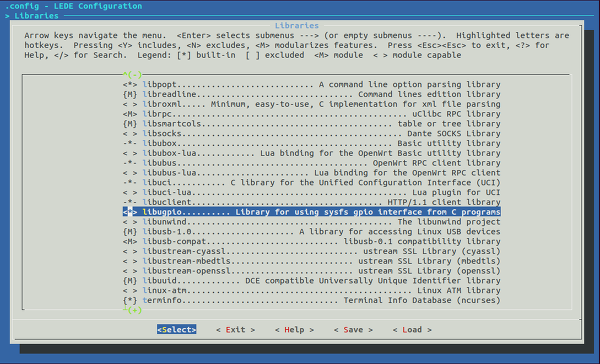Select the libustream-mbedtls SSL row
This screenshot has height=364, width=600.
click(x=321, y=261)
